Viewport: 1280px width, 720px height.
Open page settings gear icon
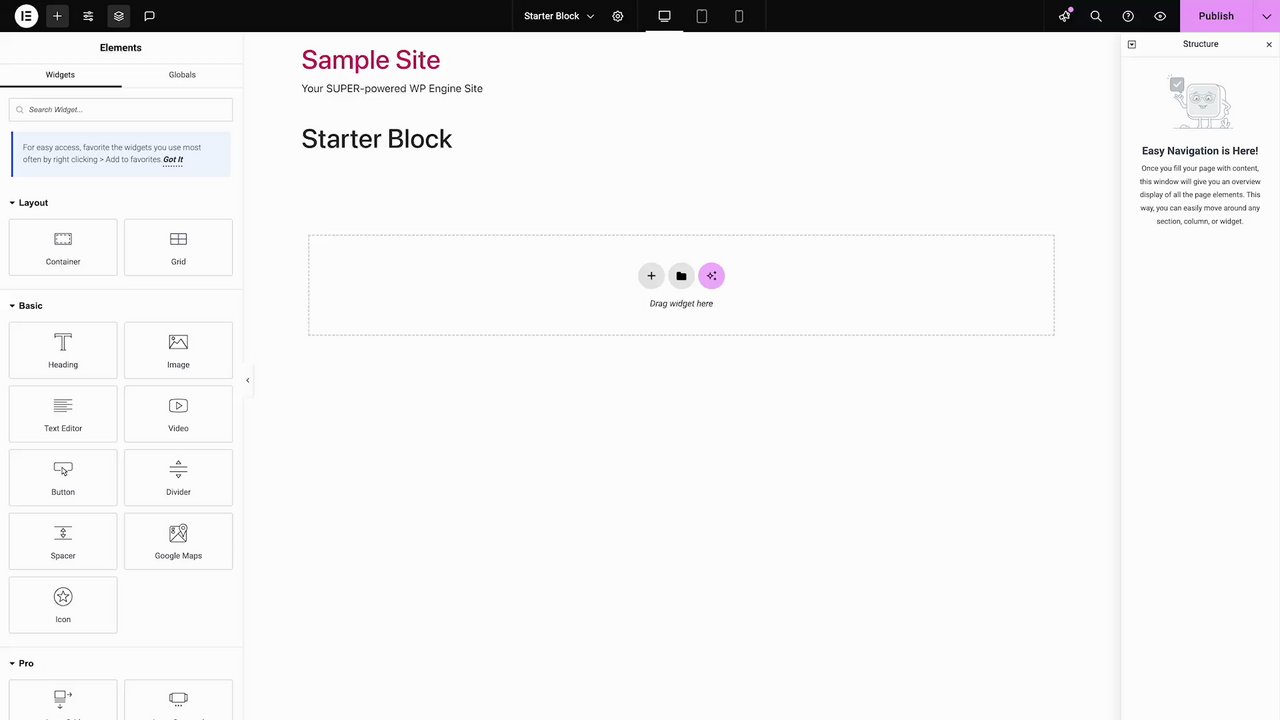(x=618, y=16)
